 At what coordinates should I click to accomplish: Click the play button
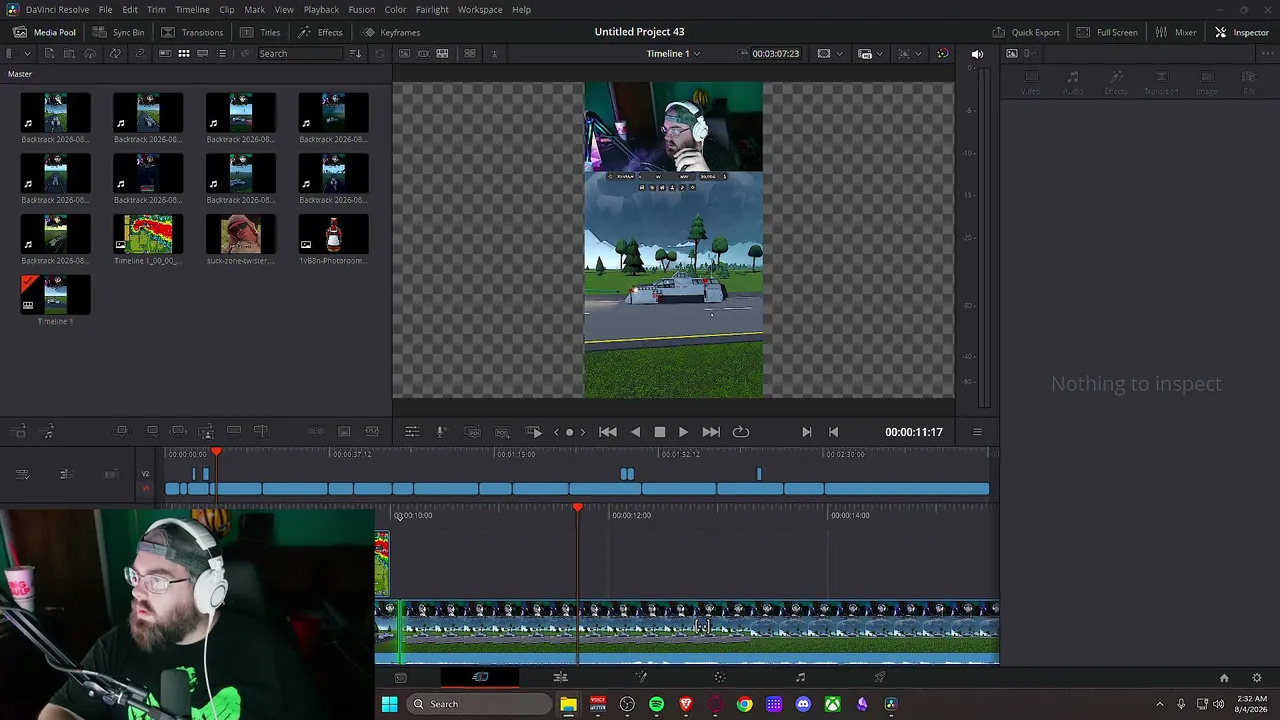(x=683, y=432)
